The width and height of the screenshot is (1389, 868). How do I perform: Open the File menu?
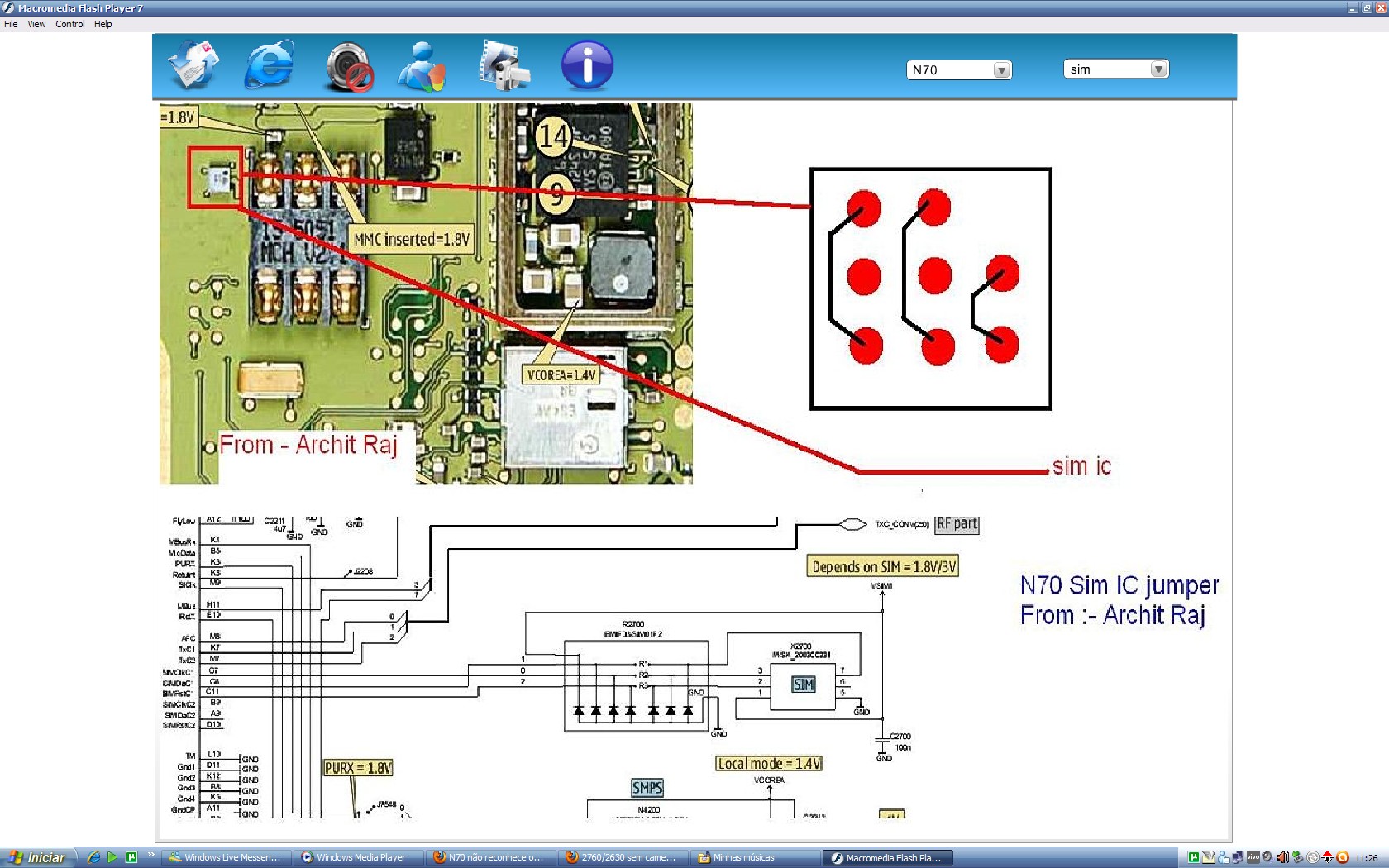pos(11,24)
